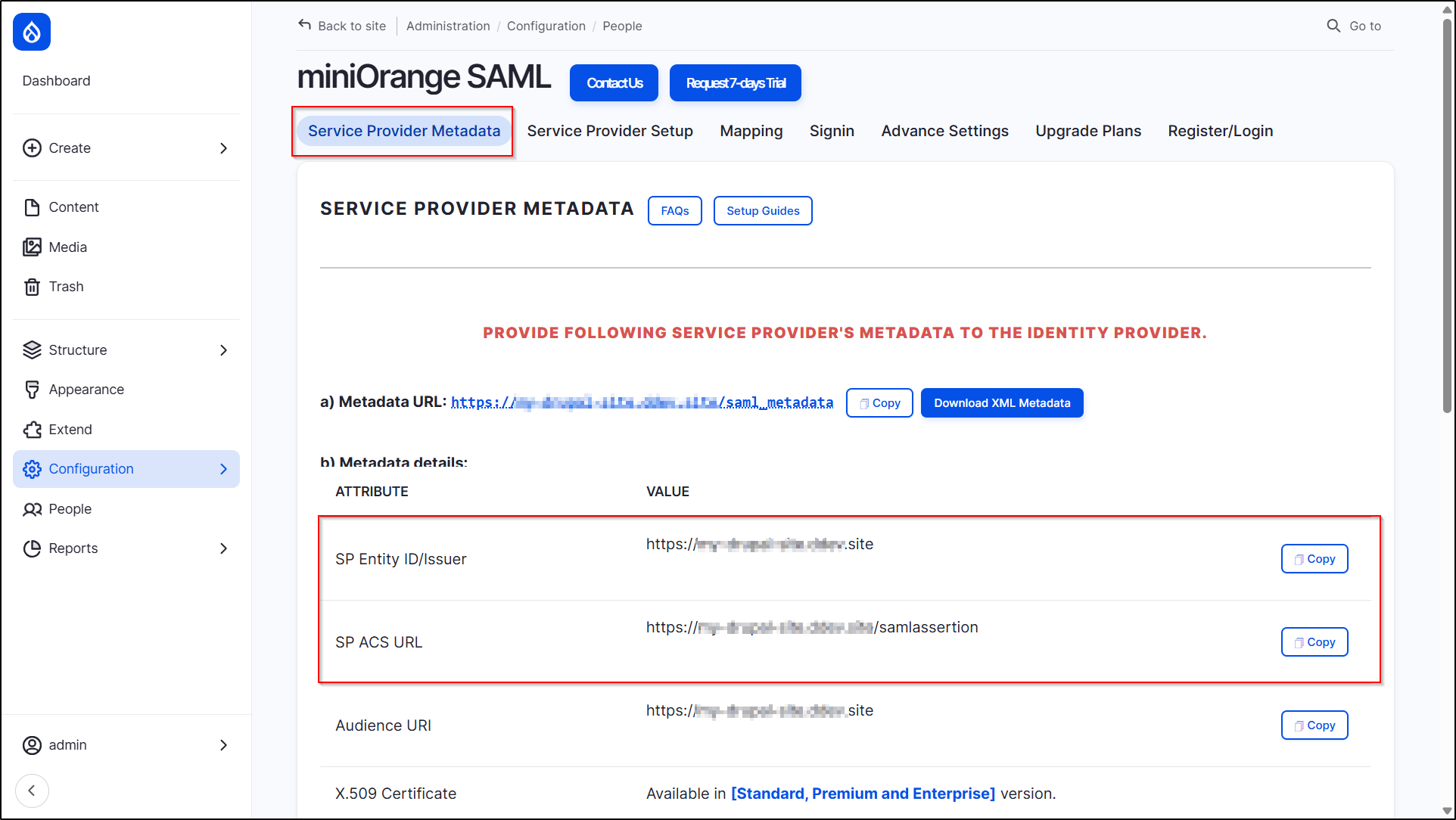Switch to the Service Provider Setup tab
This screenshot has width=1456, height=820.
(x=610, y=130)
